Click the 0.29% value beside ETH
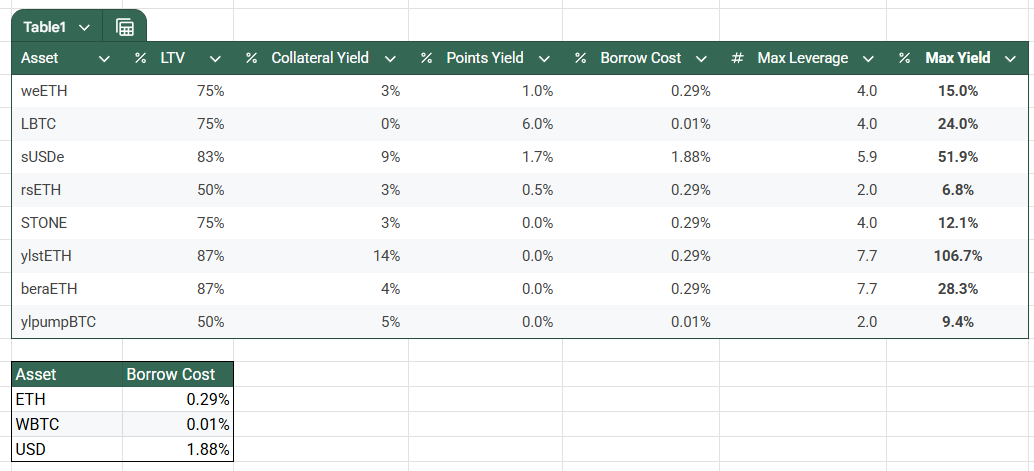The width and height of the screenshot is (1034, 471). coord(208,399)
